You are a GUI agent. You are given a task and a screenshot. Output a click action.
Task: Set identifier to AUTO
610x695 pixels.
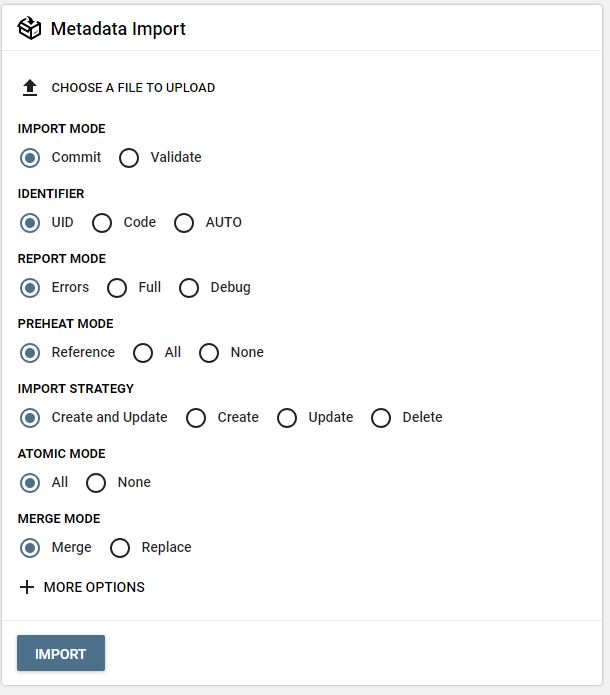click(x=184, y=223)
